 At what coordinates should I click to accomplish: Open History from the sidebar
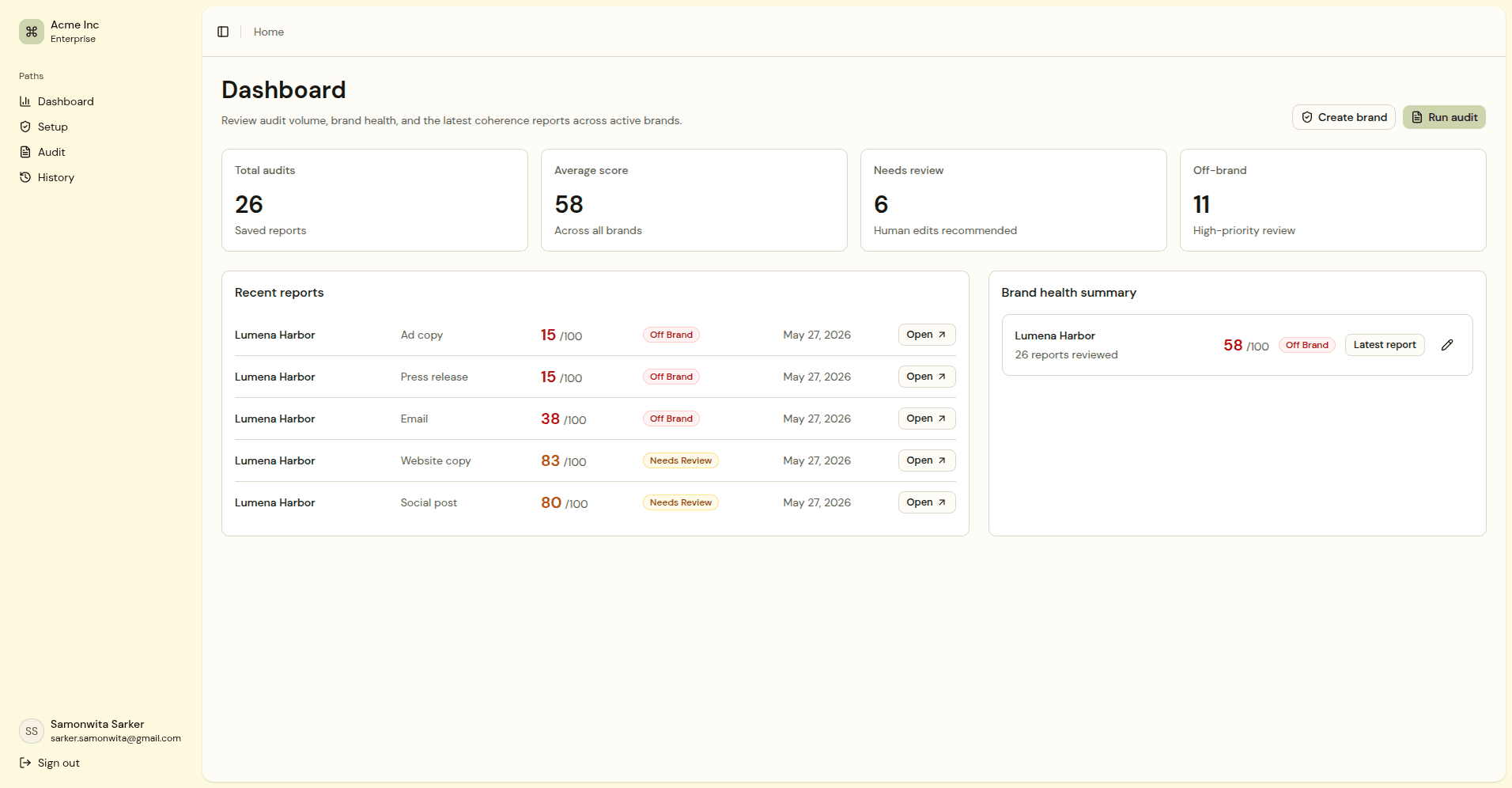[x=101, y=177]
